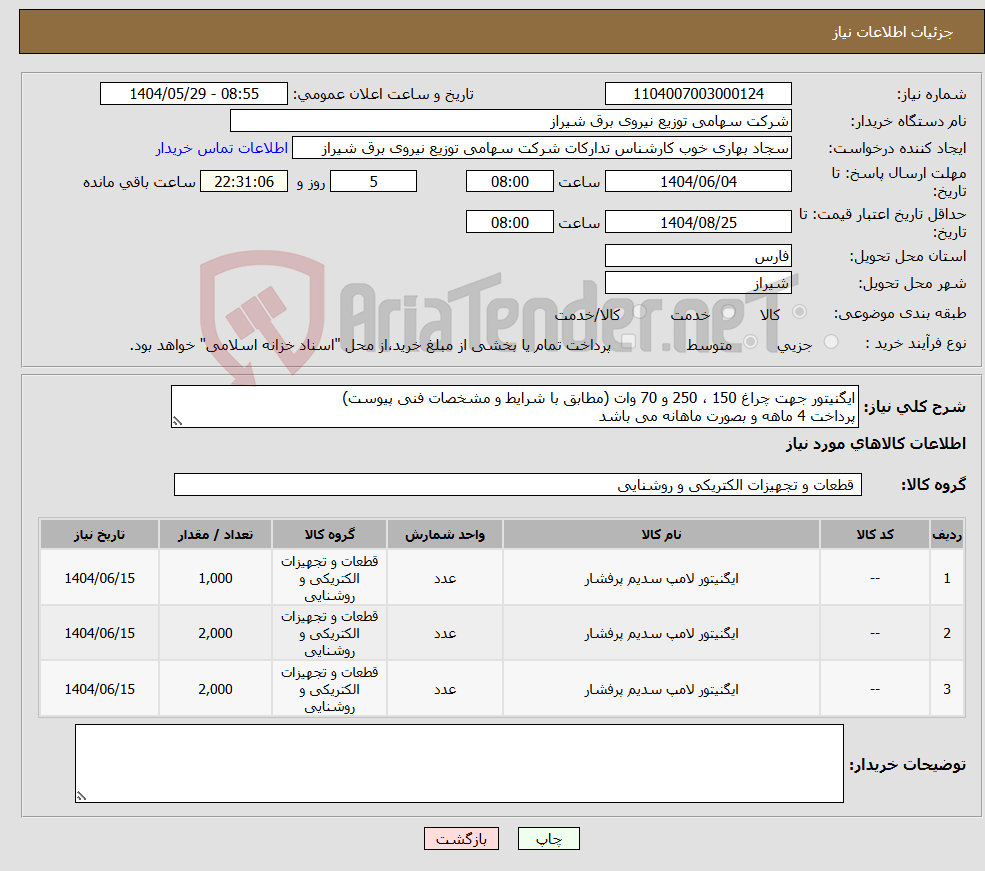Click the delivery city field شیراز
The width and height of the screenshot is (985, 871).
point(698,283)
